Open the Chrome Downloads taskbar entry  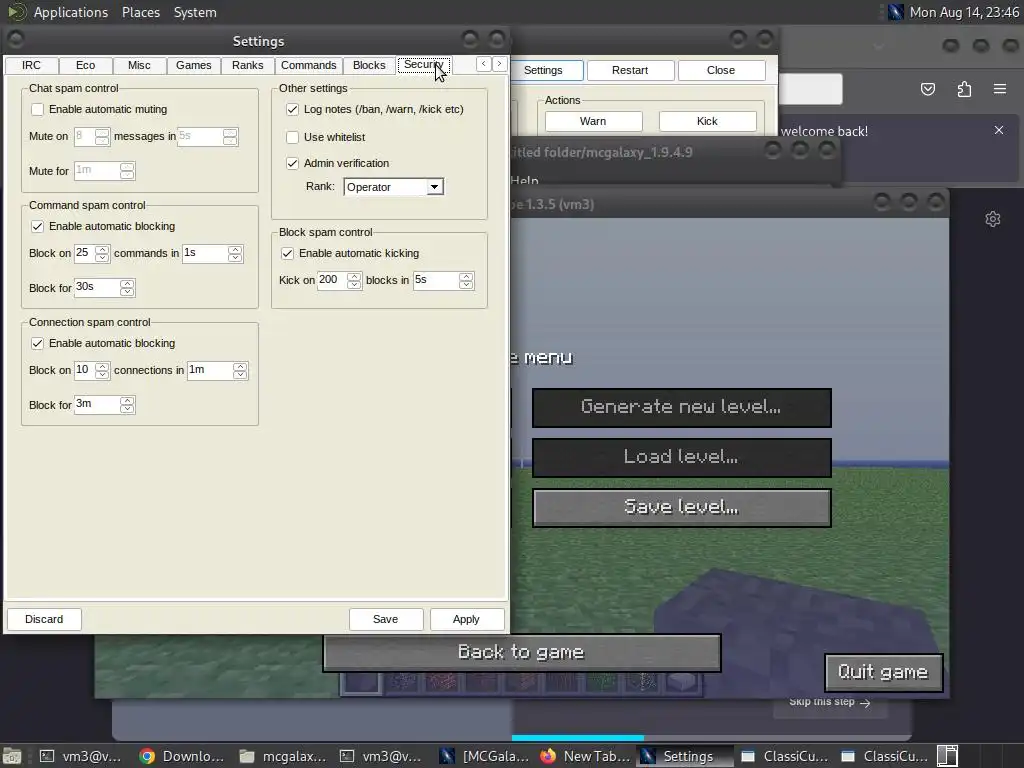182,756
